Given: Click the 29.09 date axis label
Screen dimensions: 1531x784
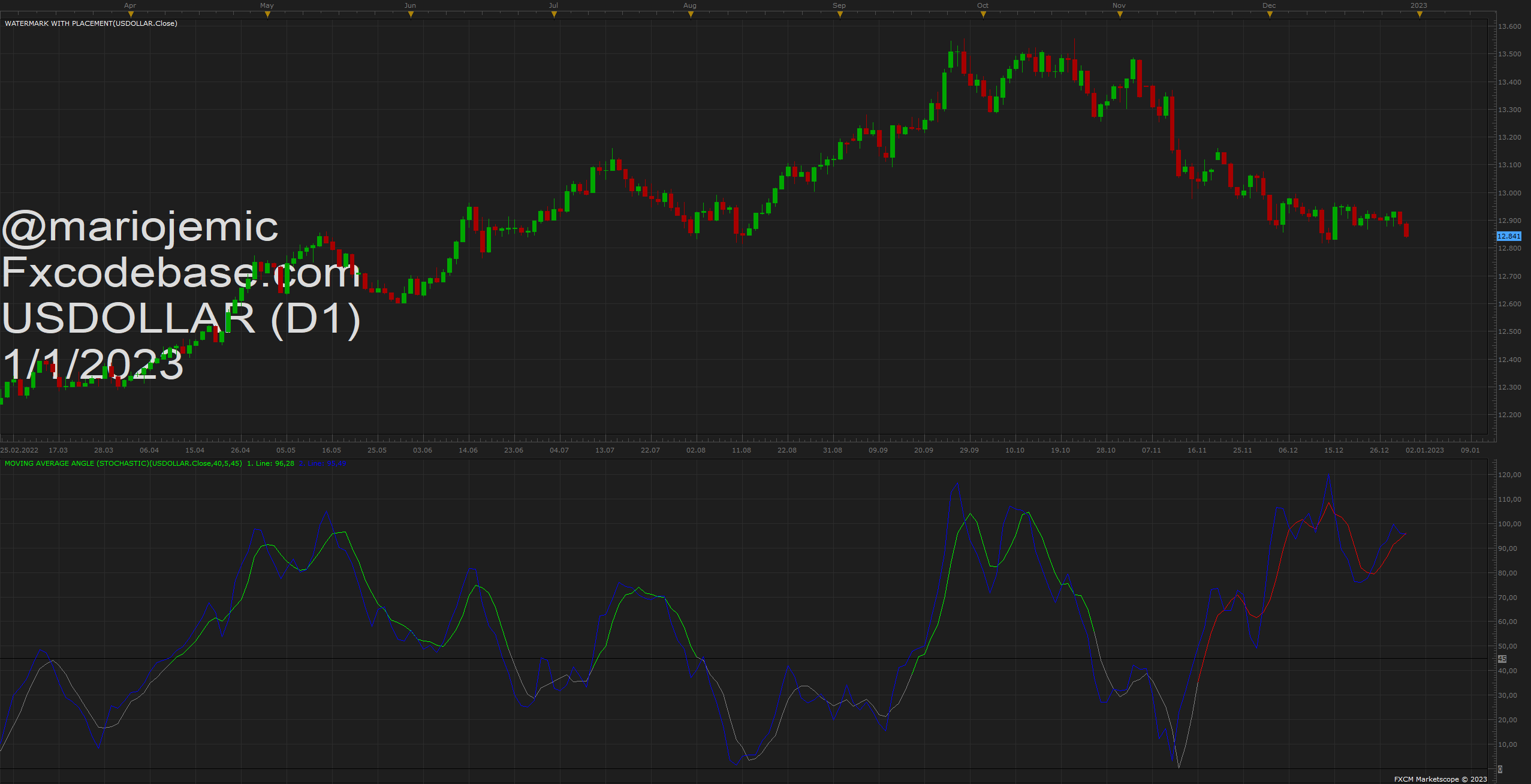Looking at the screenshot, I should (x=969, y=450).
